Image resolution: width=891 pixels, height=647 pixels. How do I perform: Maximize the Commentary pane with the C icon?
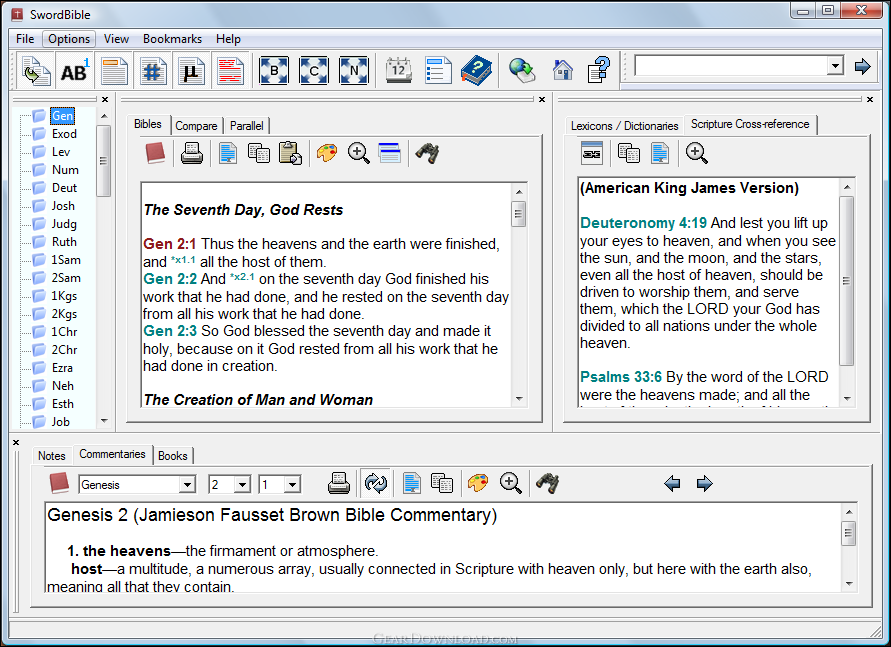click(x=314, y=71)
